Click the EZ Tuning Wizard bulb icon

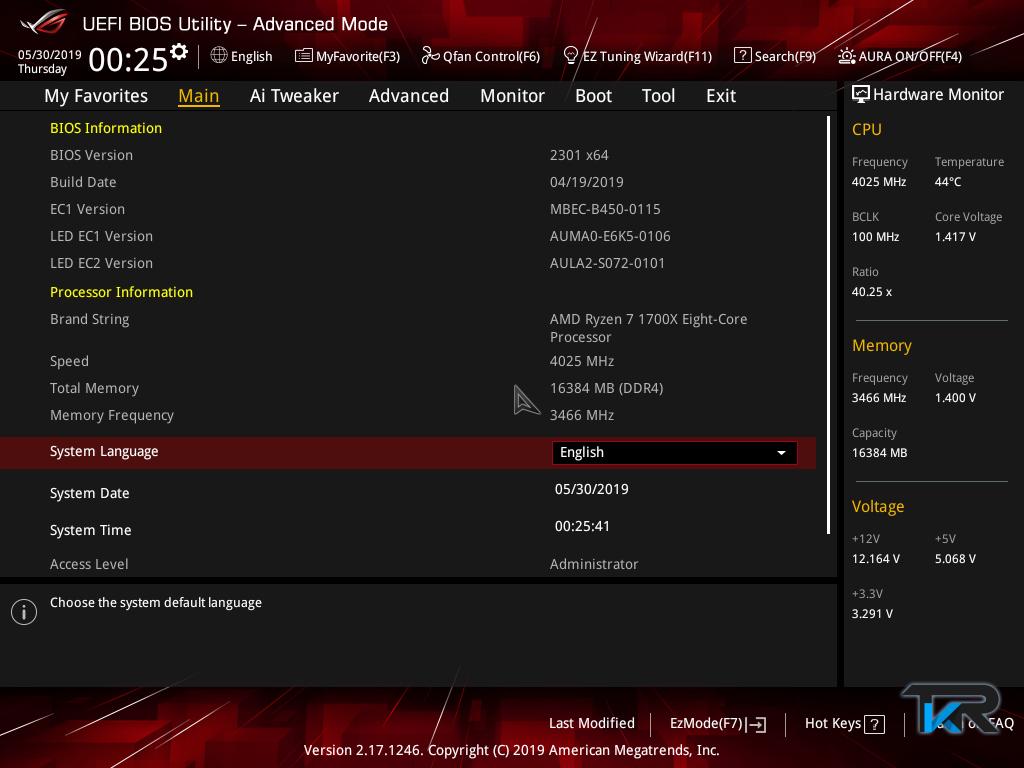point(571,56)
